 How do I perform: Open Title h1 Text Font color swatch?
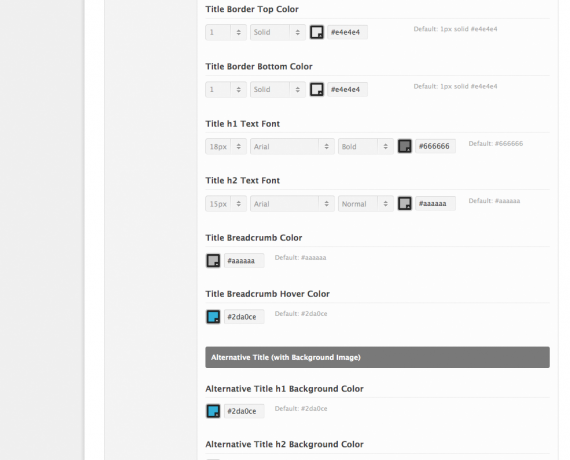405,146
